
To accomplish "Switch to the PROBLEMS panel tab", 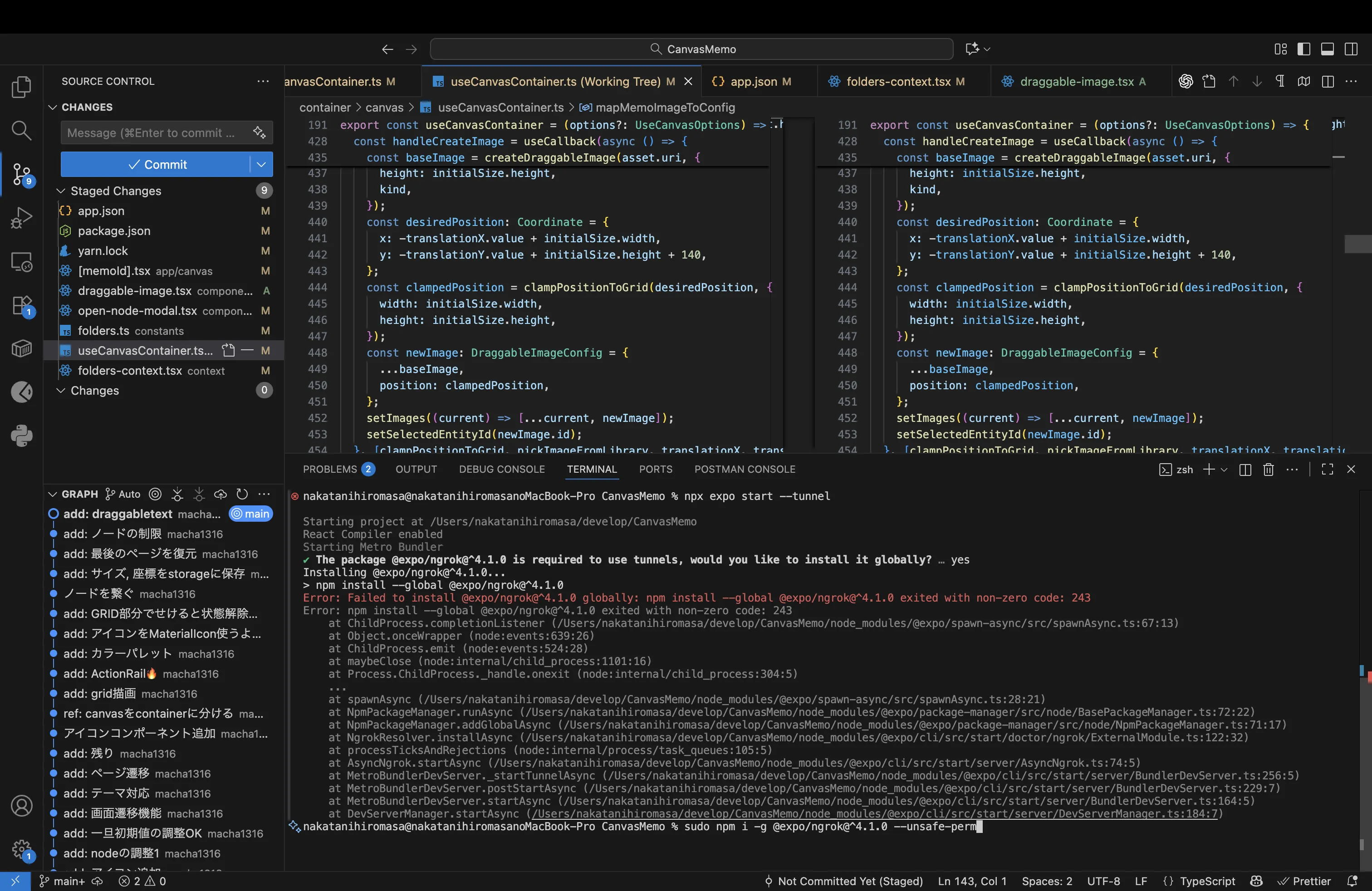I will click(x=330, y=469).
